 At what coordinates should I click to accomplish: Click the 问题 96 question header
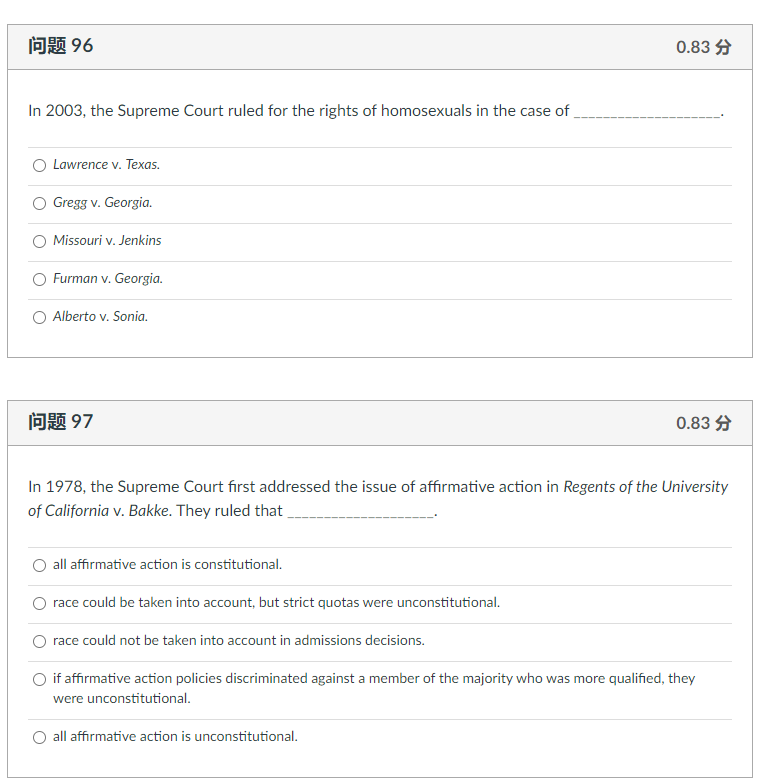point(61,46)
